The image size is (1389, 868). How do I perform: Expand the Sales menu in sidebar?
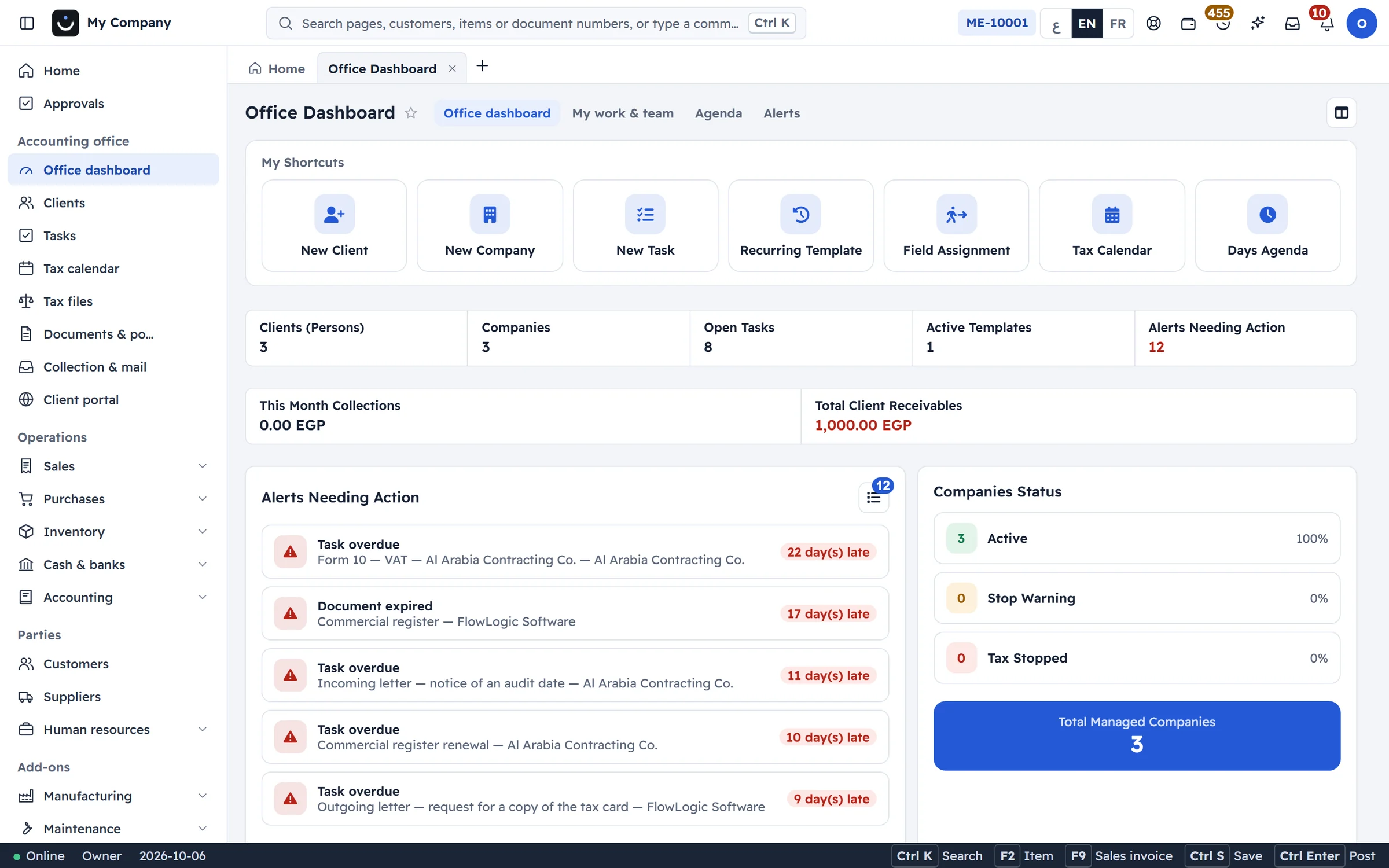tap(113, 466)
